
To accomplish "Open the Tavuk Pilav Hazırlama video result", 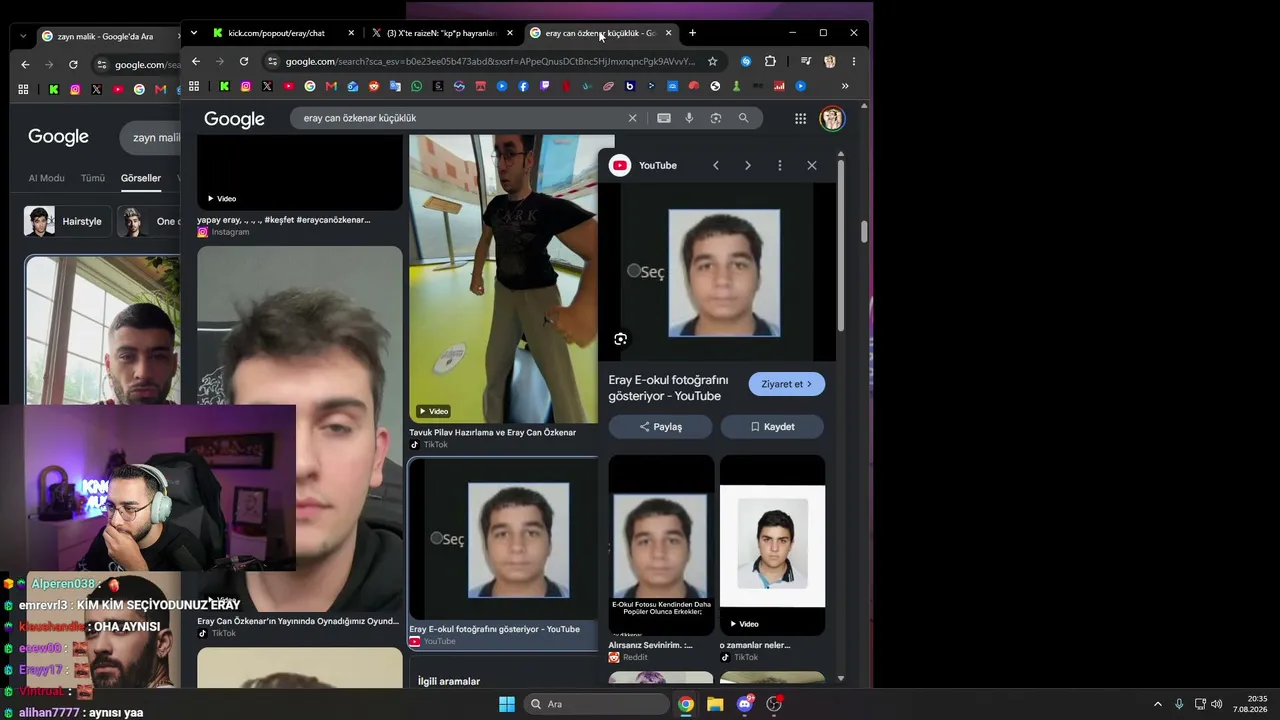I will (x=503, y=279).
